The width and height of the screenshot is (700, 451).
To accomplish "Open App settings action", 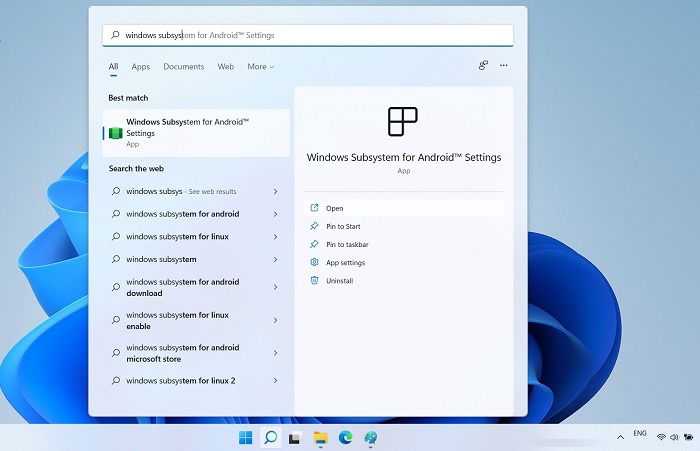I will (345, 263).
